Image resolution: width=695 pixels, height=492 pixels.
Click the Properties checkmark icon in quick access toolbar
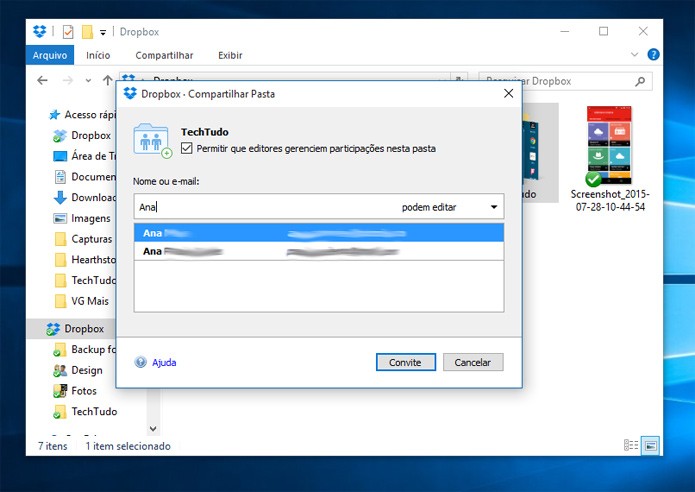(x=68, y=32)
